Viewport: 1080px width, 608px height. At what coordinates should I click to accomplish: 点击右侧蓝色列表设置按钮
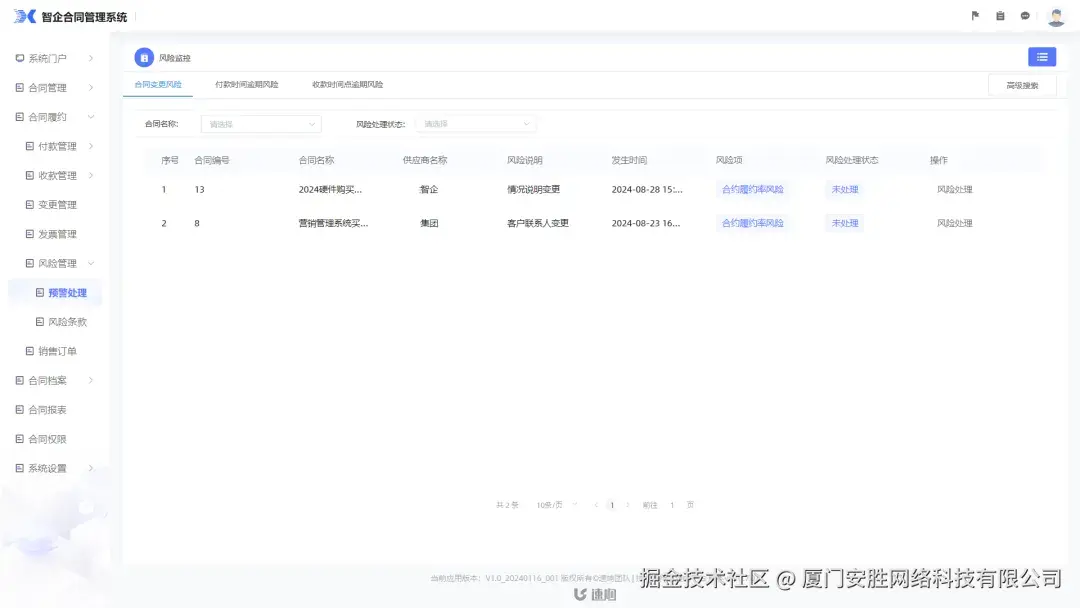[x=1042, y=57]
